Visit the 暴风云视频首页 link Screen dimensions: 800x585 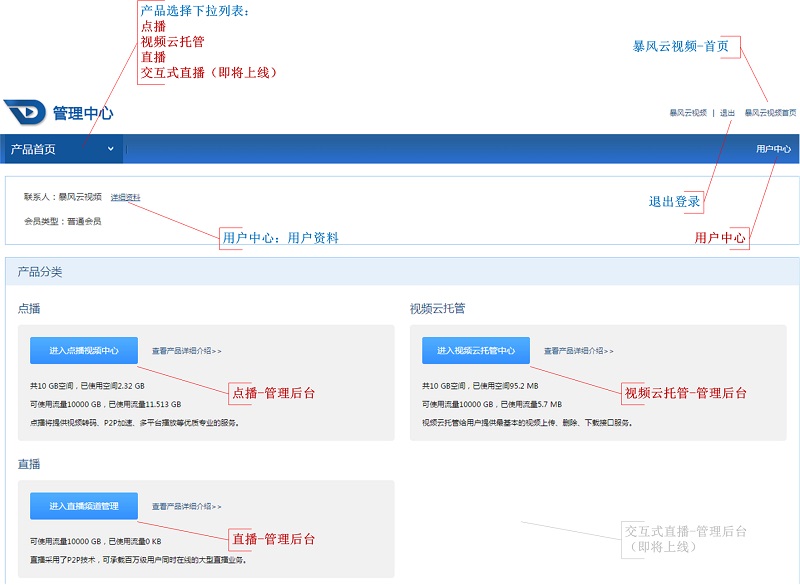point(768,113)
